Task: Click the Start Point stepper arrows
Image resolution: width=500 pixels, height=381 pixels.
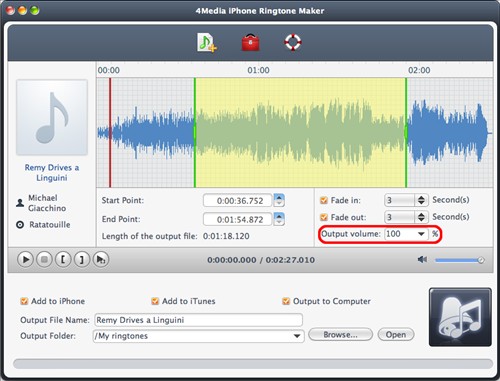Action: pos(279,200)
